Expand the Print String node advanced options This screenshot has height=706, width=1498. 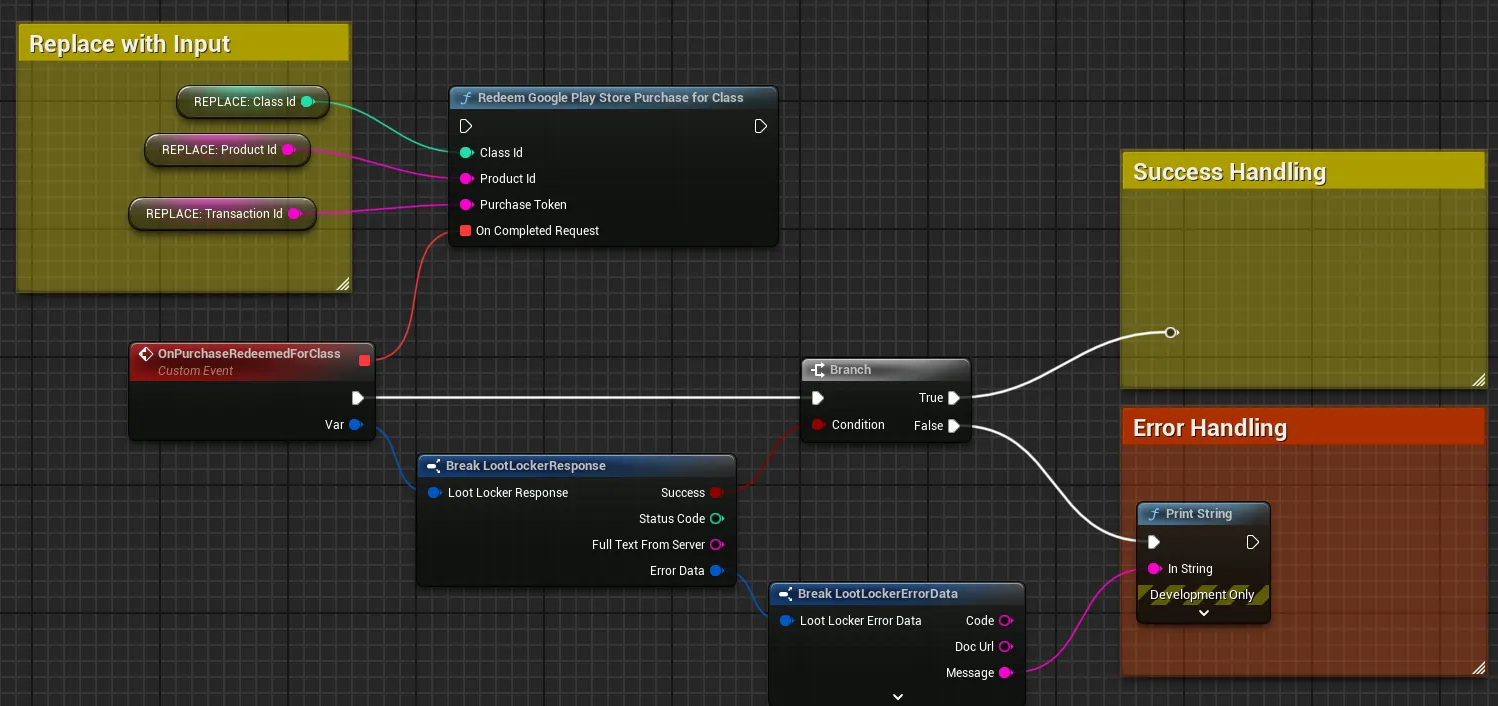tap(1204, 613)
